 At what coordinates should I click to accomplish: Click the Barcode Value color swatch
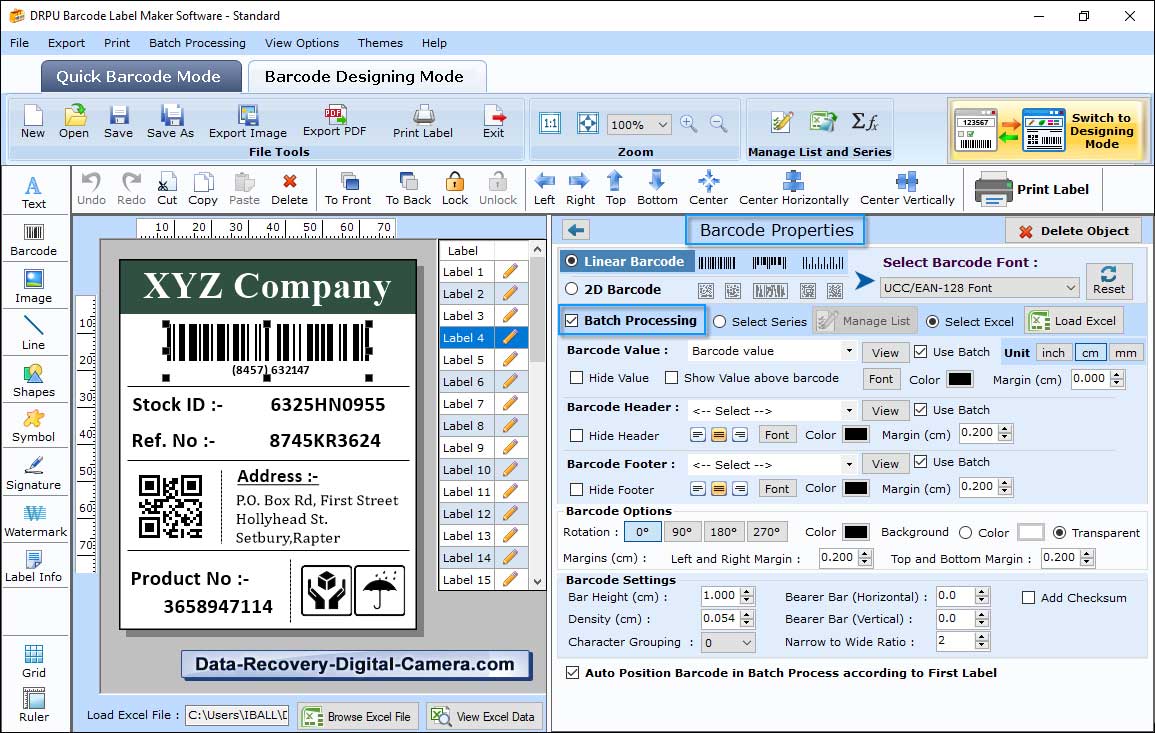pyautogui.click(x=960, y=379)
